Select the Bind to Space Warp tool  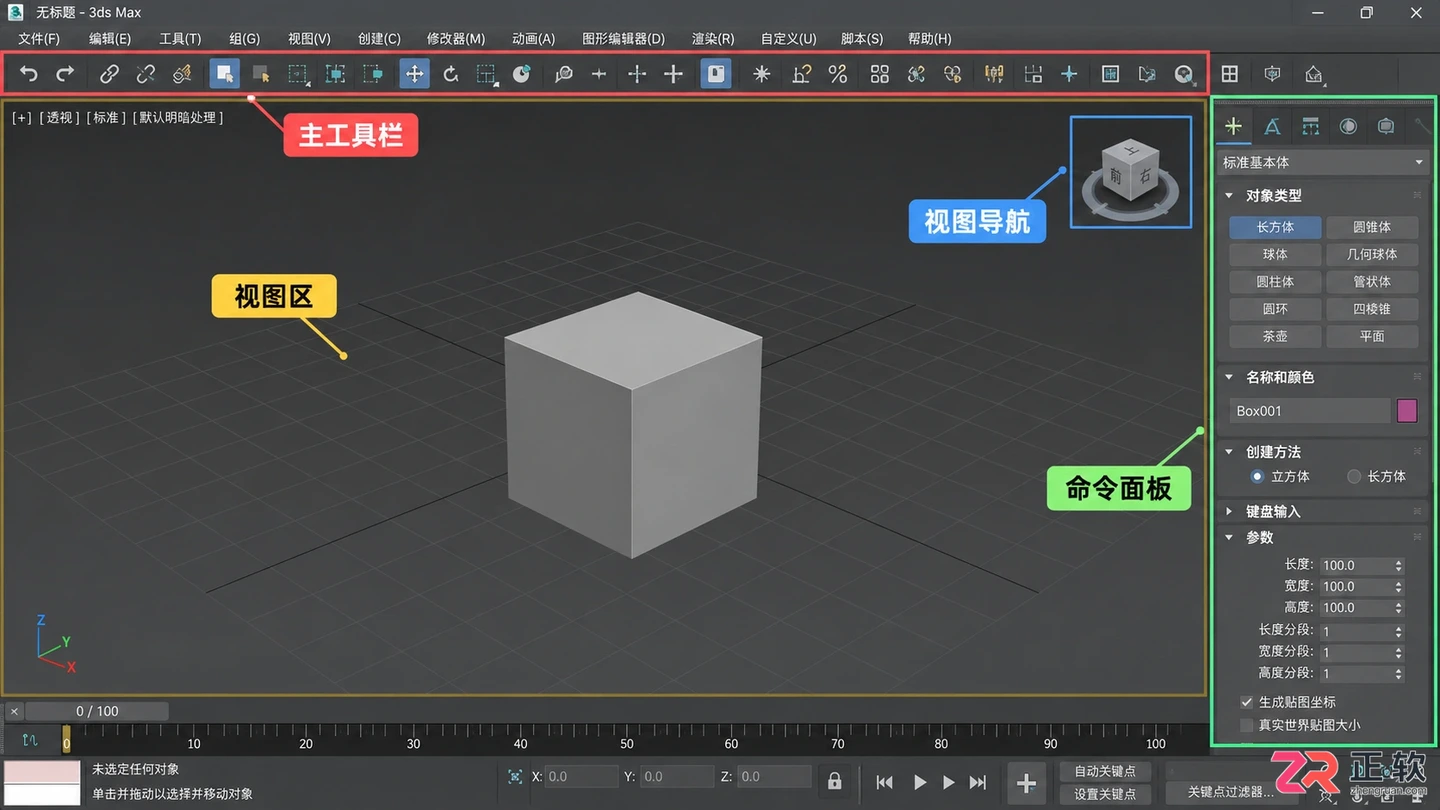point(182,74)
